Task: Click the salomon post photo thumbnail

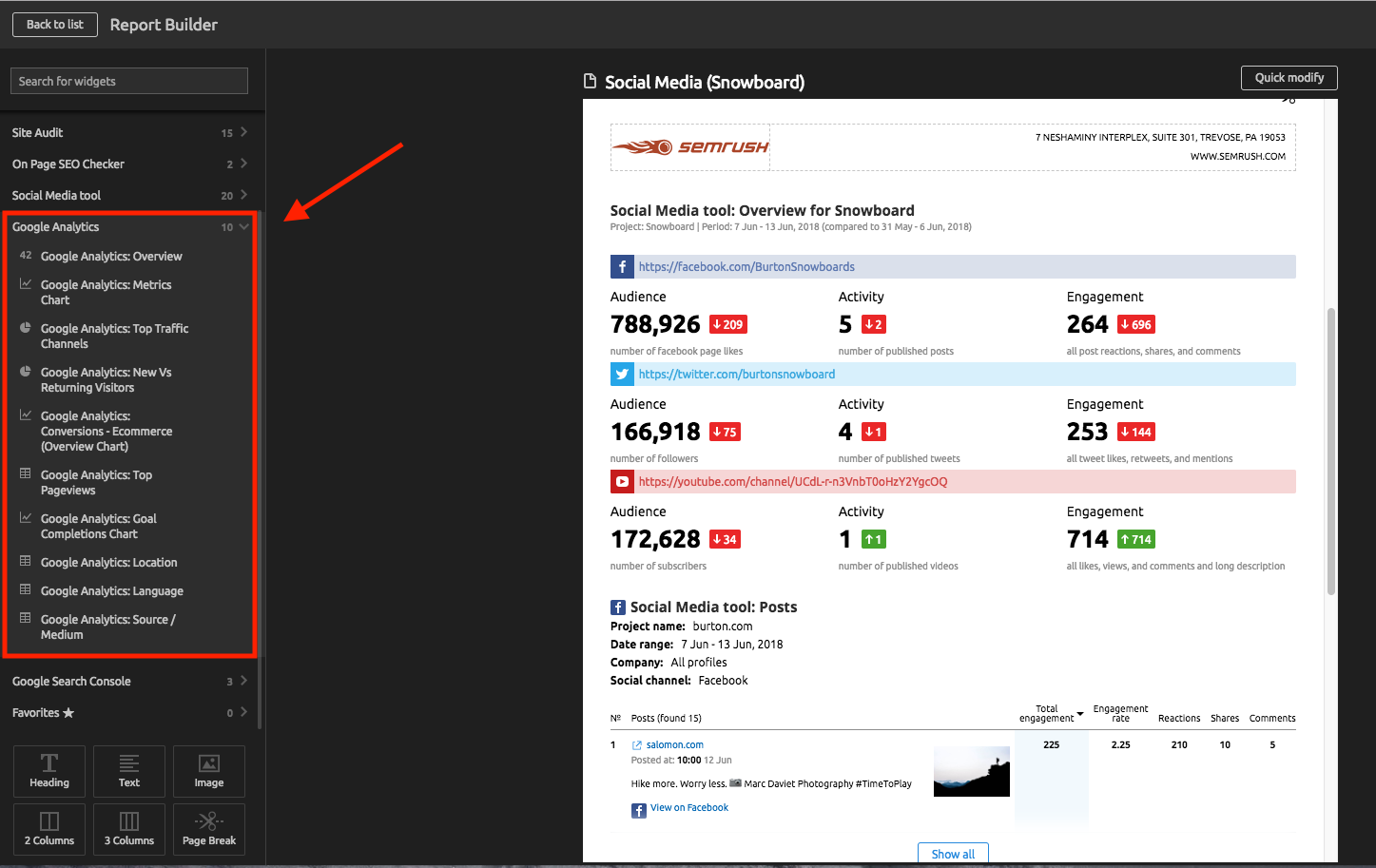Action: 972,771
